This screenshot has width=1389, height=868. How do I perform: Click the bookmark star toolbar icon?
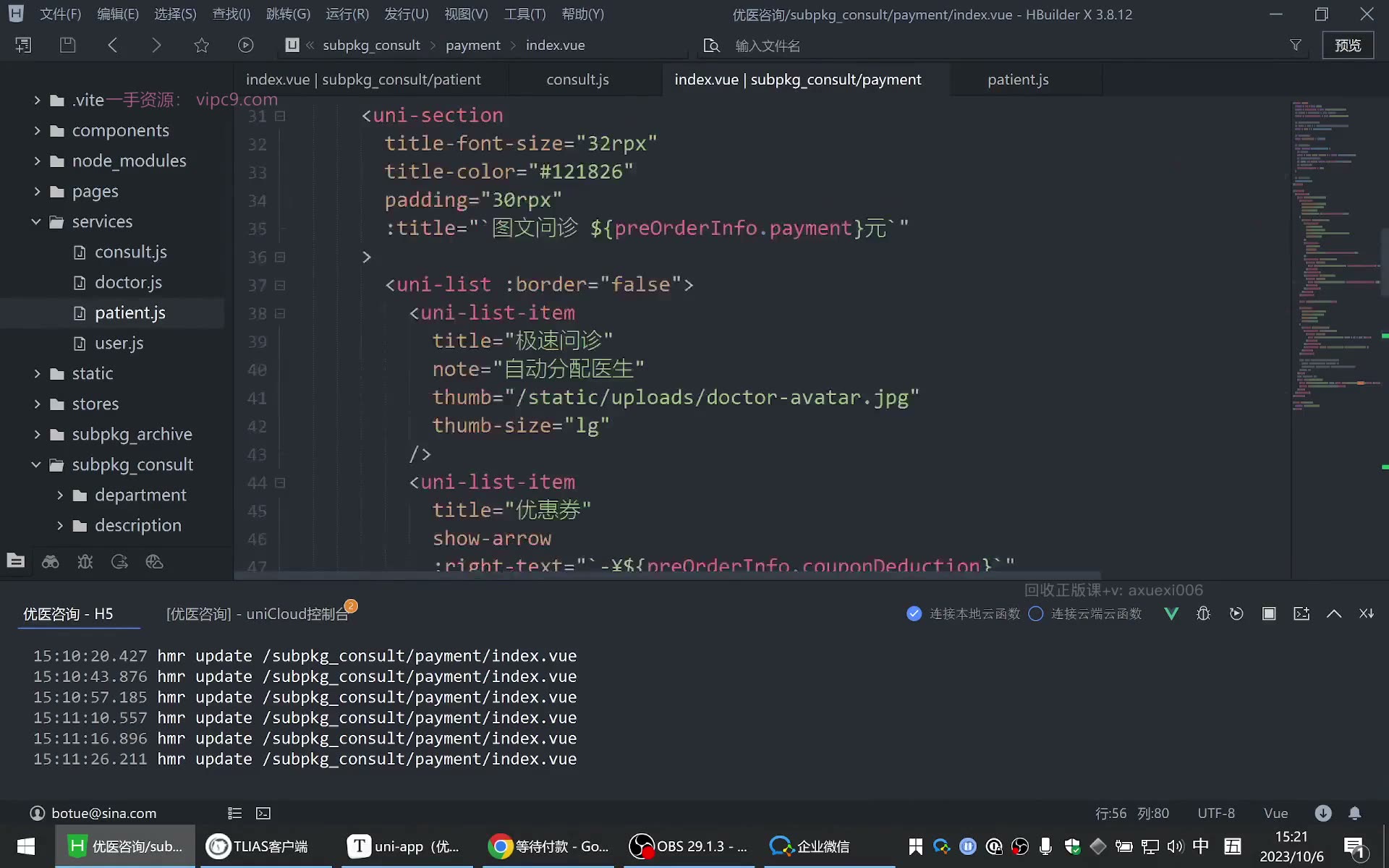pos(201,45)
